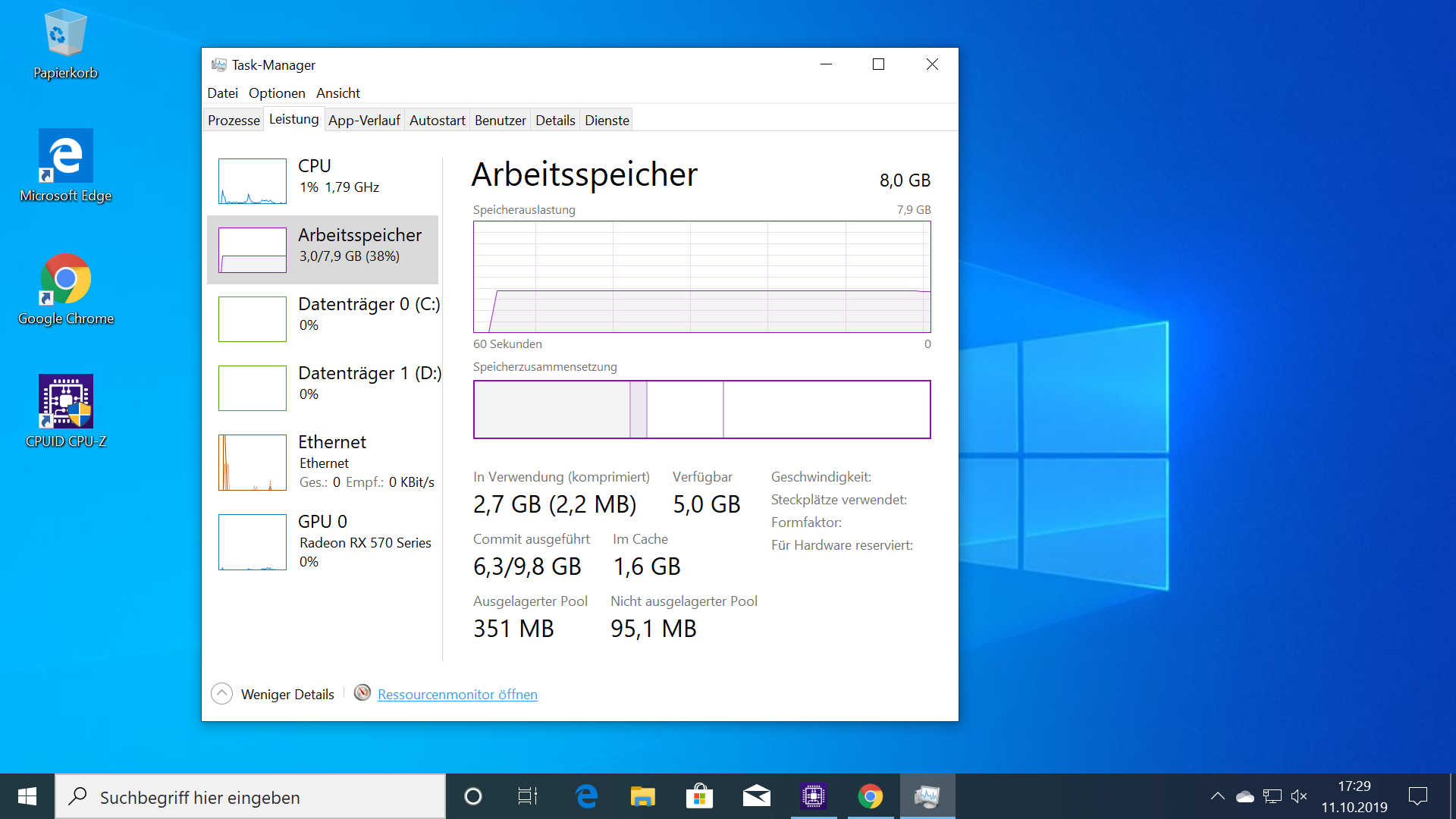Screen dimensions: 1456x819
Task: Click inside the taskbar search field
Action: 250,795
